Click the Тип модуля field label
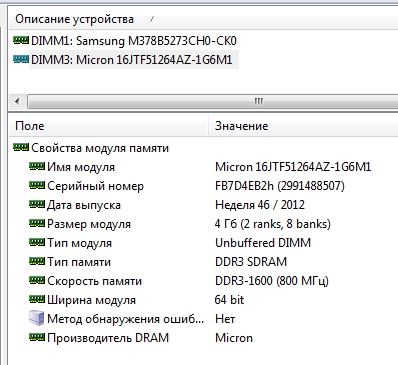The width and height of the screenshot is (398, 365). tap(79, 243)
